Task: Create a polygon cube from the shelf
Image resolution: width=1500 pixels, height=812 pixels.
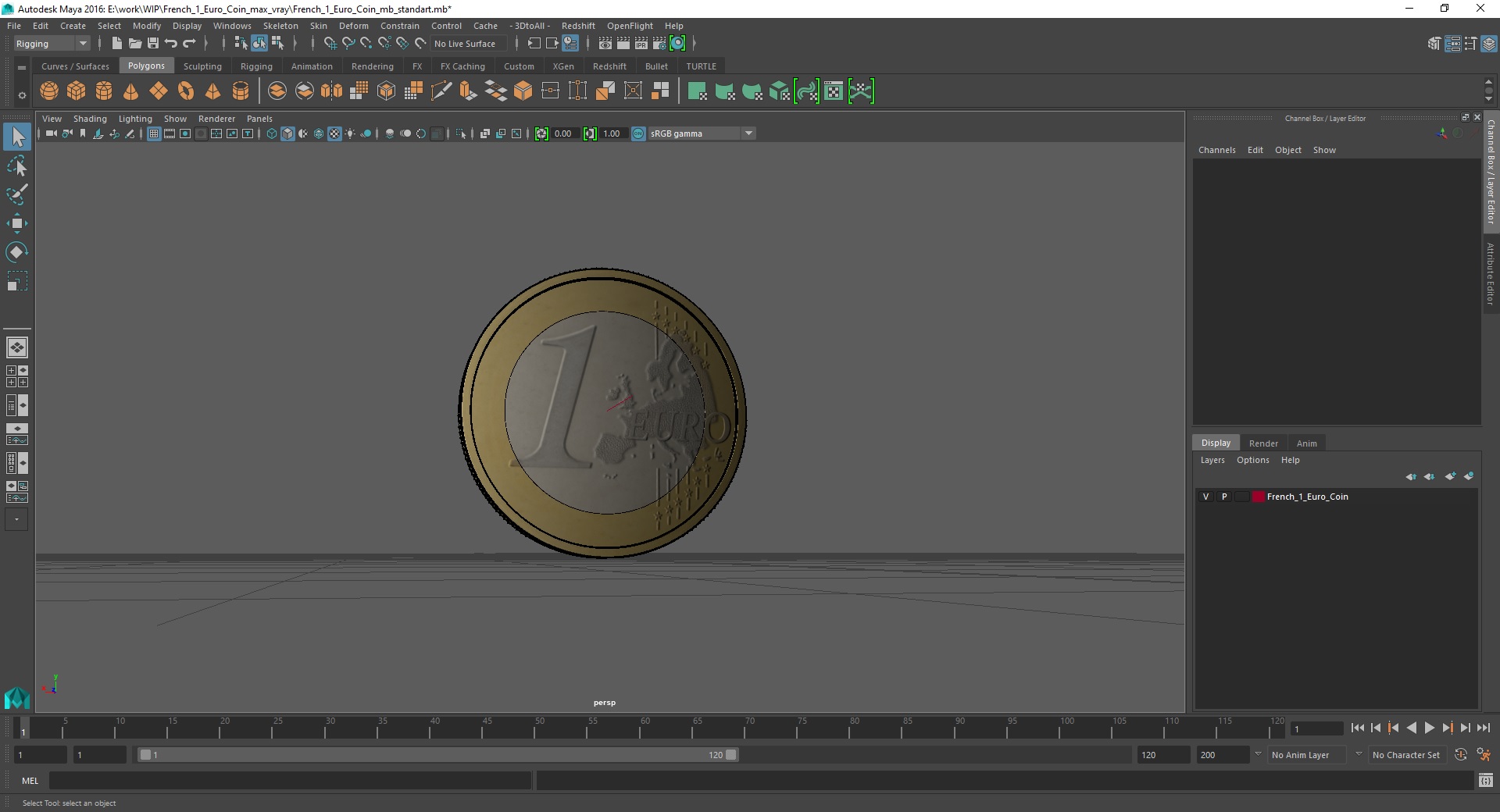Action: point(77,91)
